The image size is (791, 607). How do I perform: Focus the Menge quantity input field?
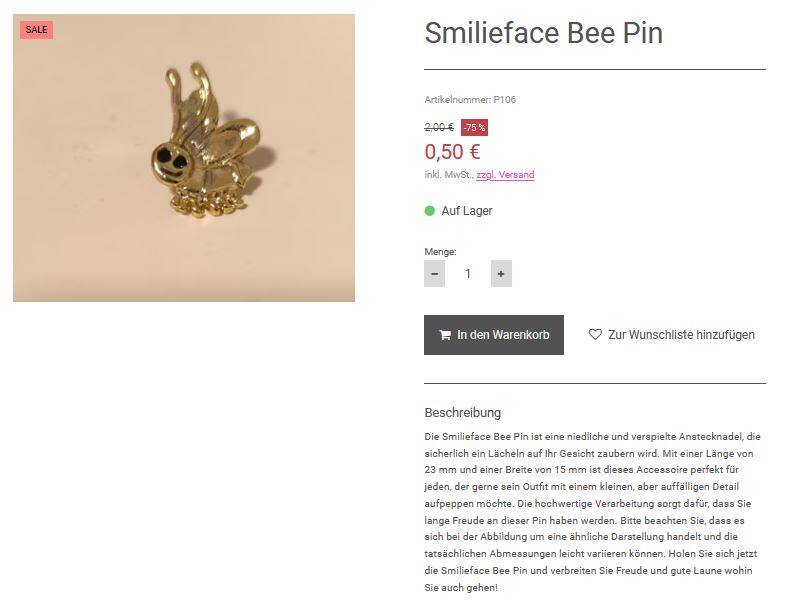point(467,273)
